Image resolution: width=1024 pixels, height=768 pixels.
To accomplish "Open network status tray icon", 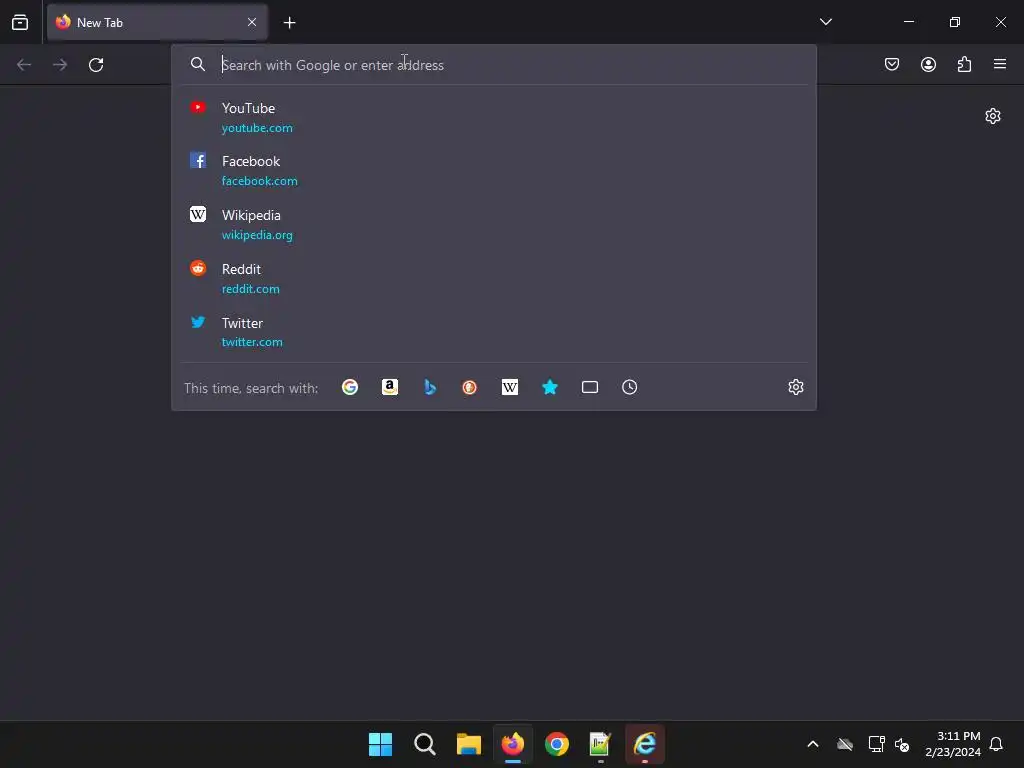I will click(x=876, y=744).
